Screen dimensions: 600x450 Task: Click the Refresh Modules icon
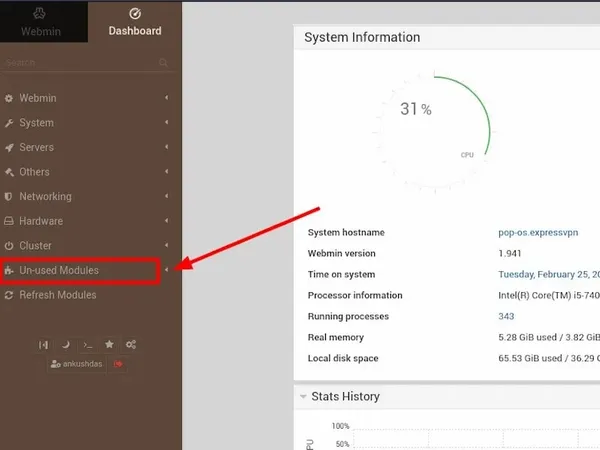pyautogui.click(x=9, y=295)
